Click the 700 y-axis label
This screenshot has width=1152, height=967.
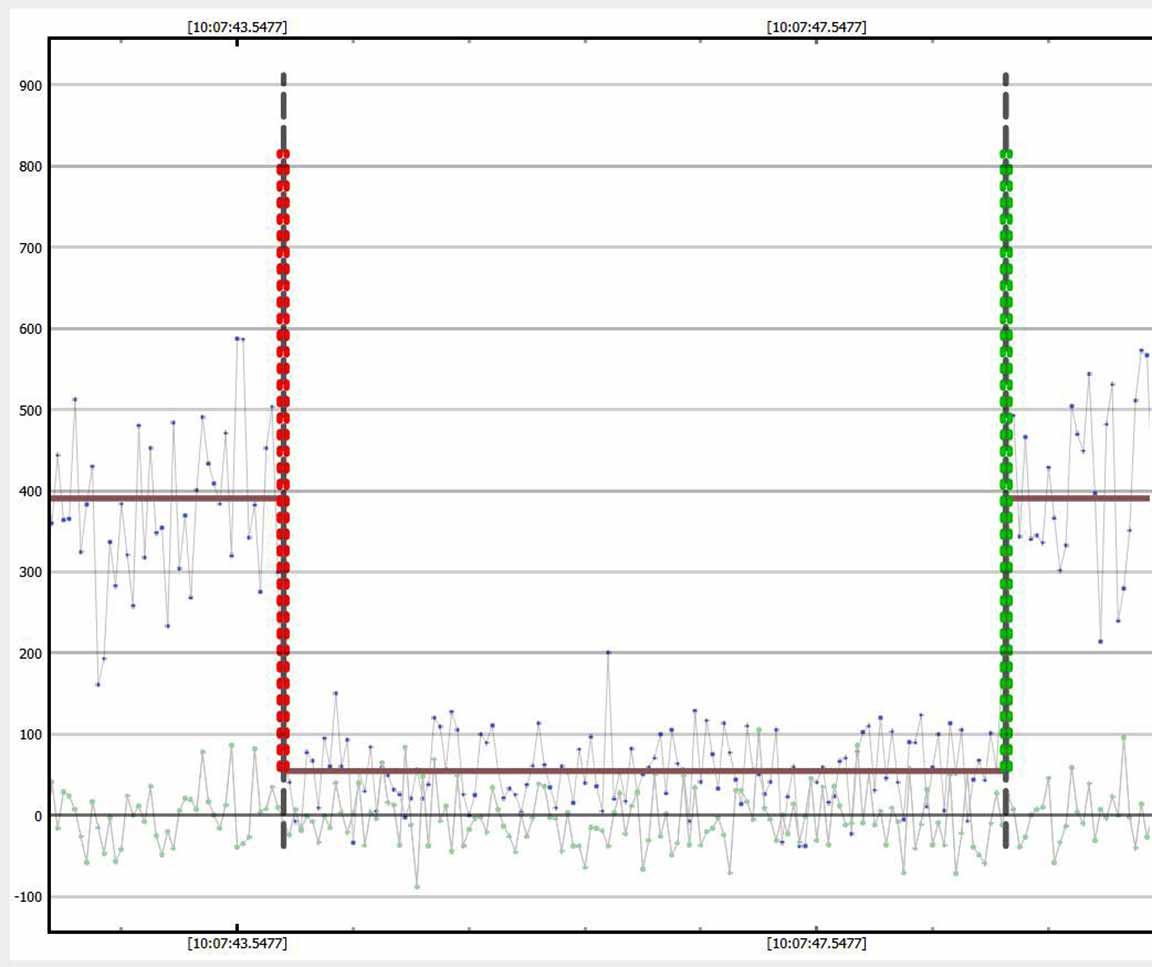[31, 248]
